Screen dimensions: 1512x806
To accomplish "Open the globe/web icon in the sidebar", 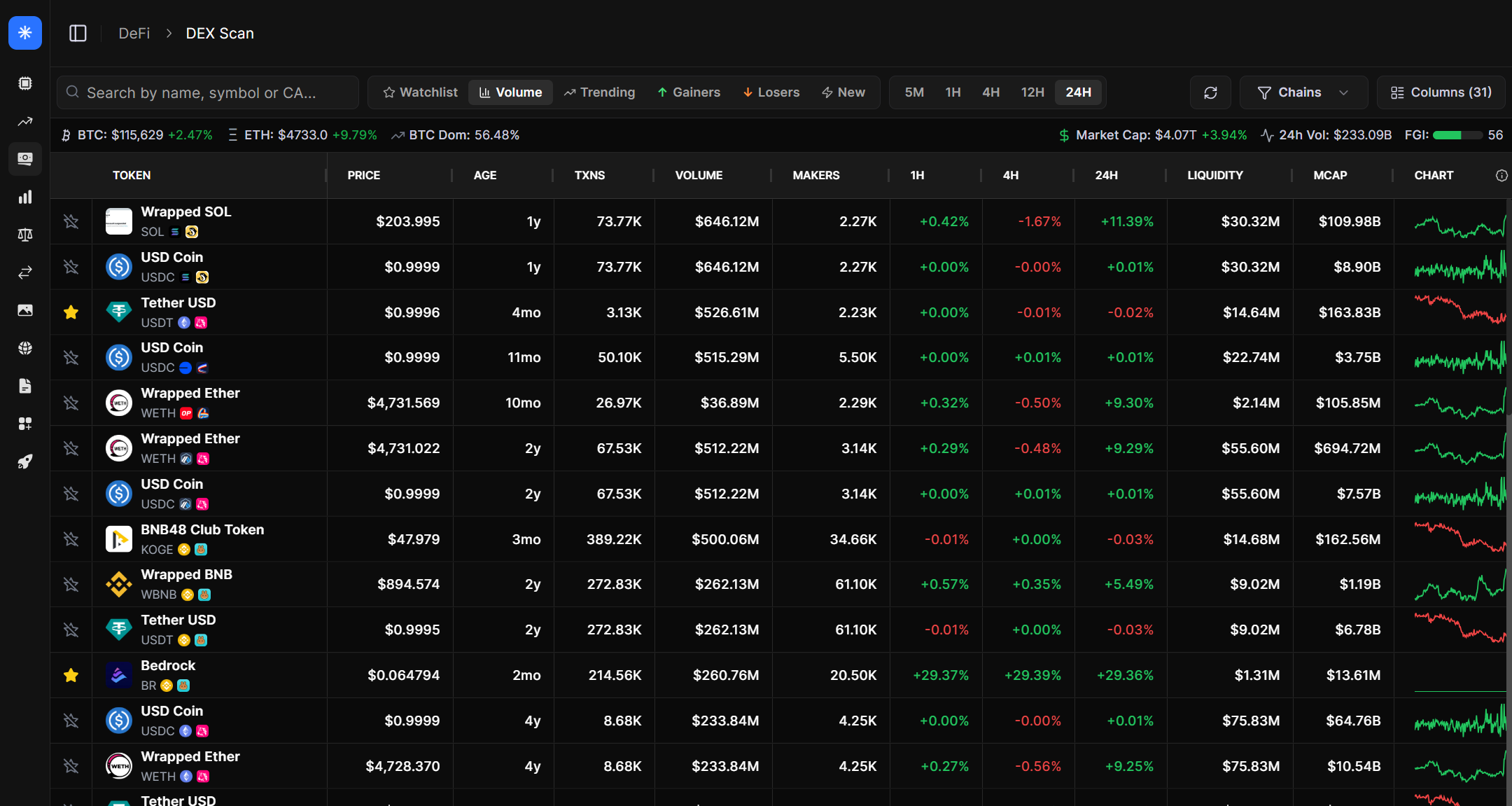I will point(25,348).
